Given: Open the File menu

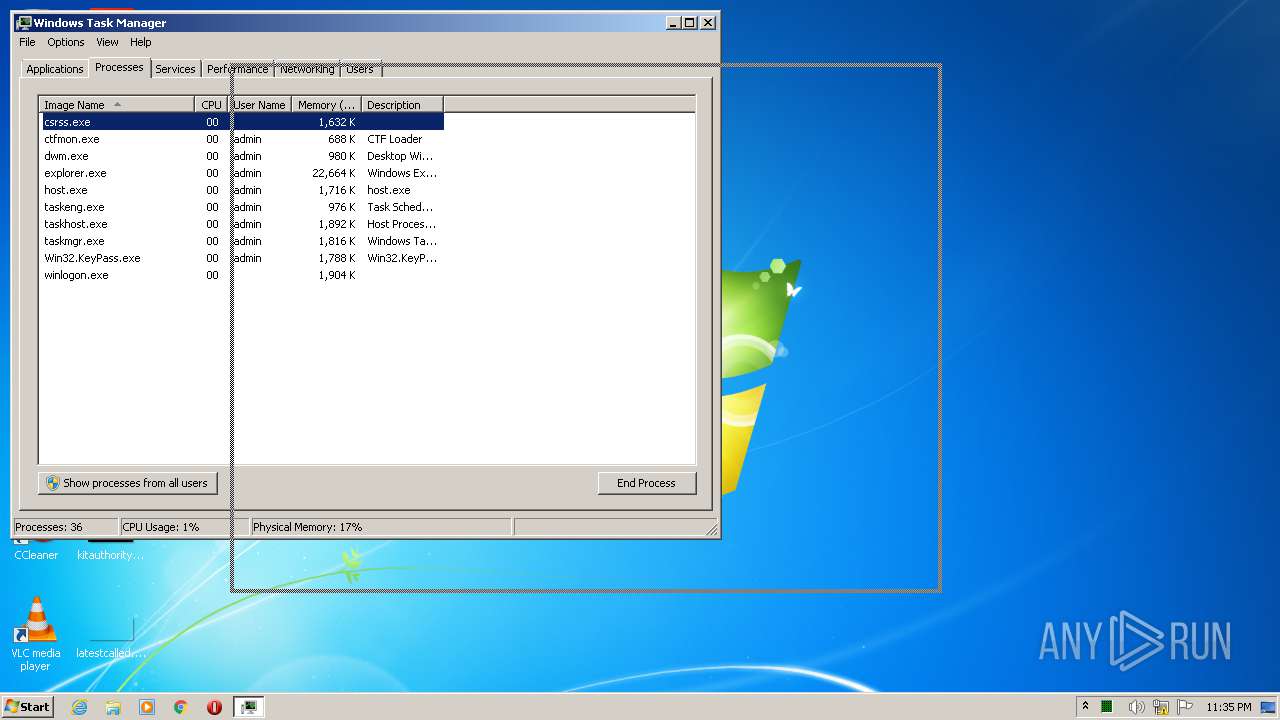Looking at the screenshot, I should click(x=27, y=42).
